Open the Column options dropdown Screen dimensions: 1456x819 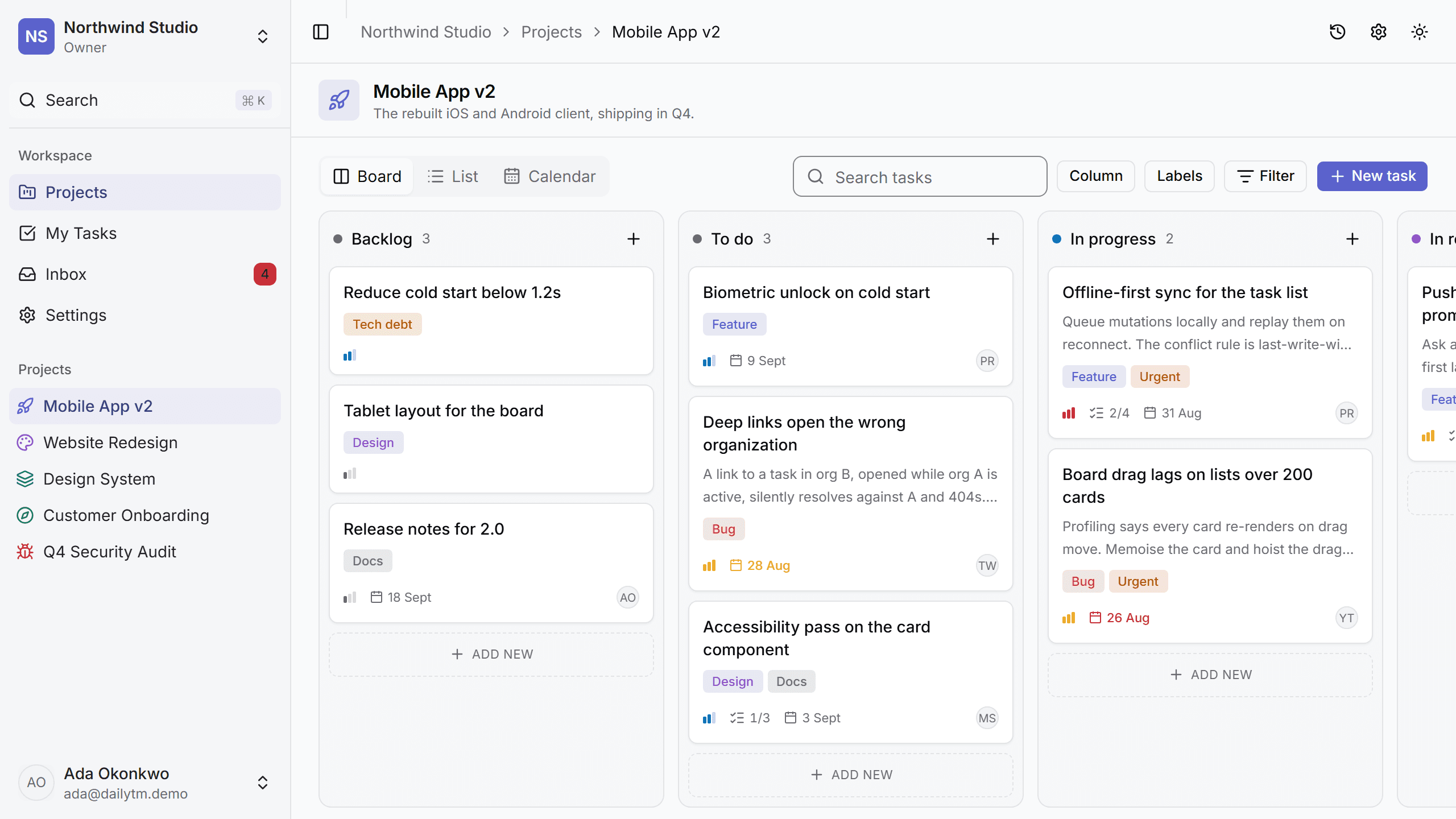tap(1096, 176)
